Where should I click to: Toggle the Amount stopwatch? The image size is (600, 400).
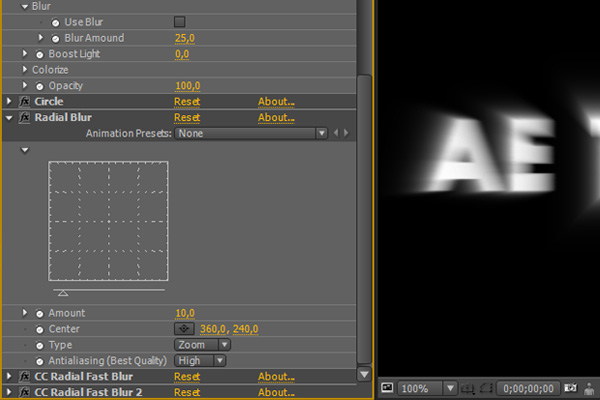[x=39, y=314]
